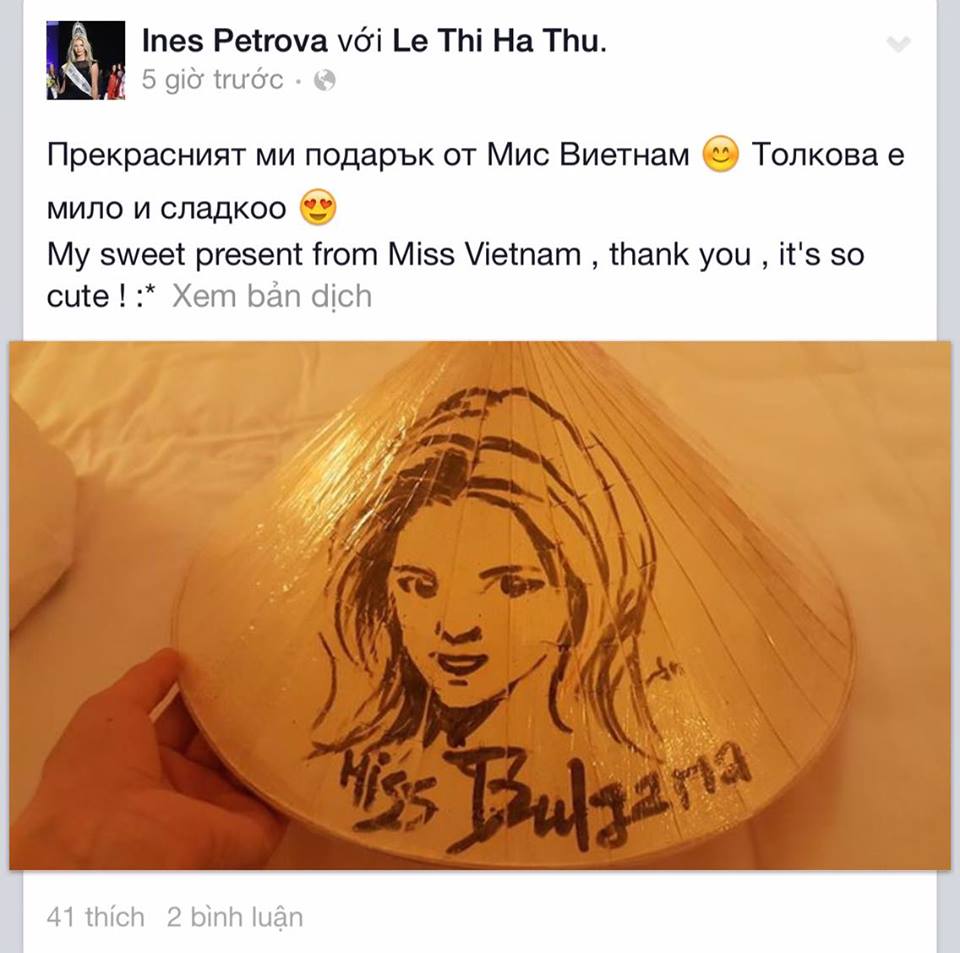Open Le Thi Ha Thu's profile link
The width and height of the screenshot is (960, 953).
click(x=499, y=41)
